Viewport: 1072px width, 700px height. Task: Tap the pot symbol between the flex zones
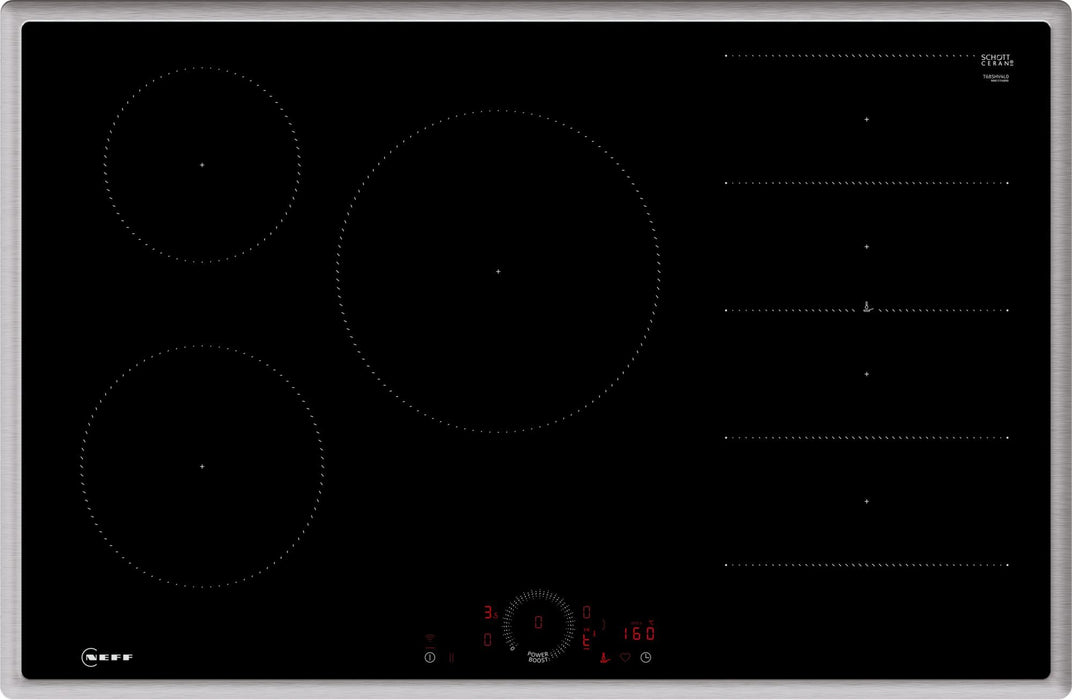[x=866, y=306]
